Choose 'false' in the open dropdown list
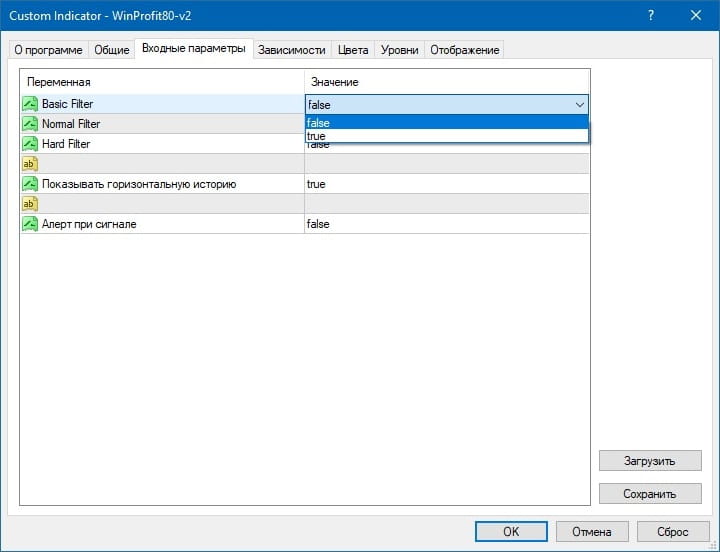720x552 pixels. point(446,123)
